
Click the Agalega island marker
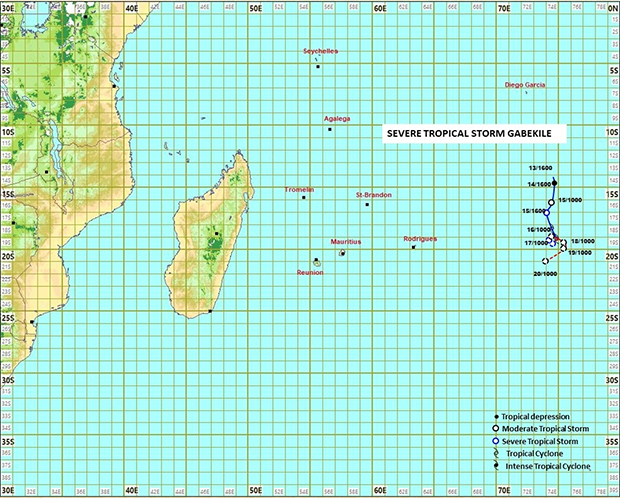pos(329,128)
